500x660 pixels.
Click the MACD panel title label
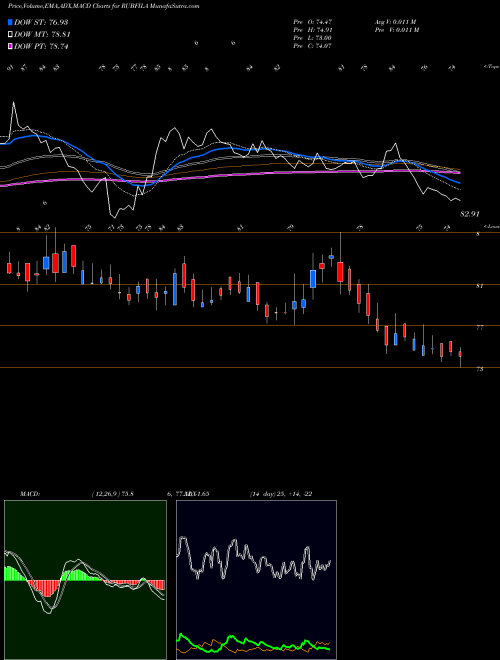coord(29,494)
